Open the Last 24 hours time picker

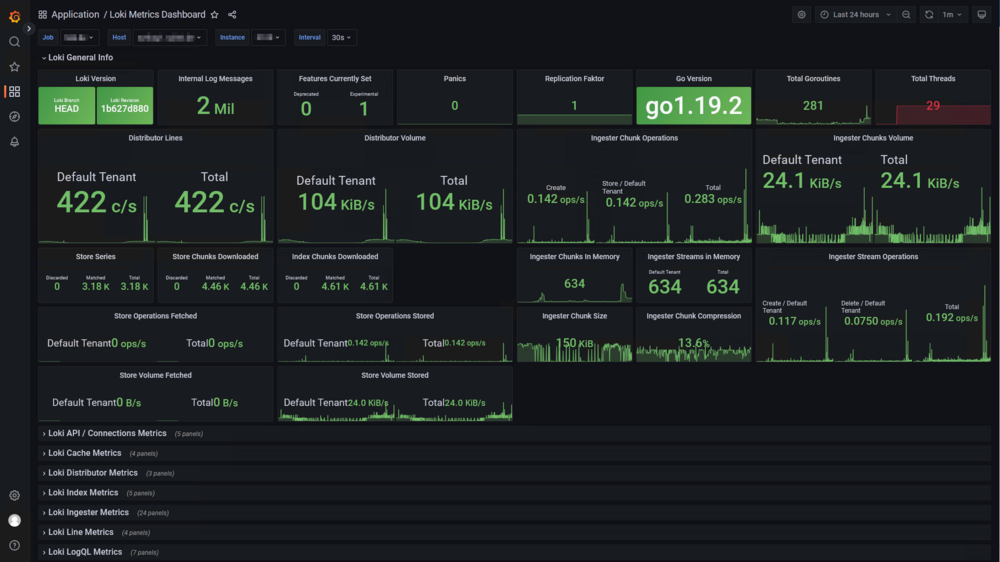[856, 15]
